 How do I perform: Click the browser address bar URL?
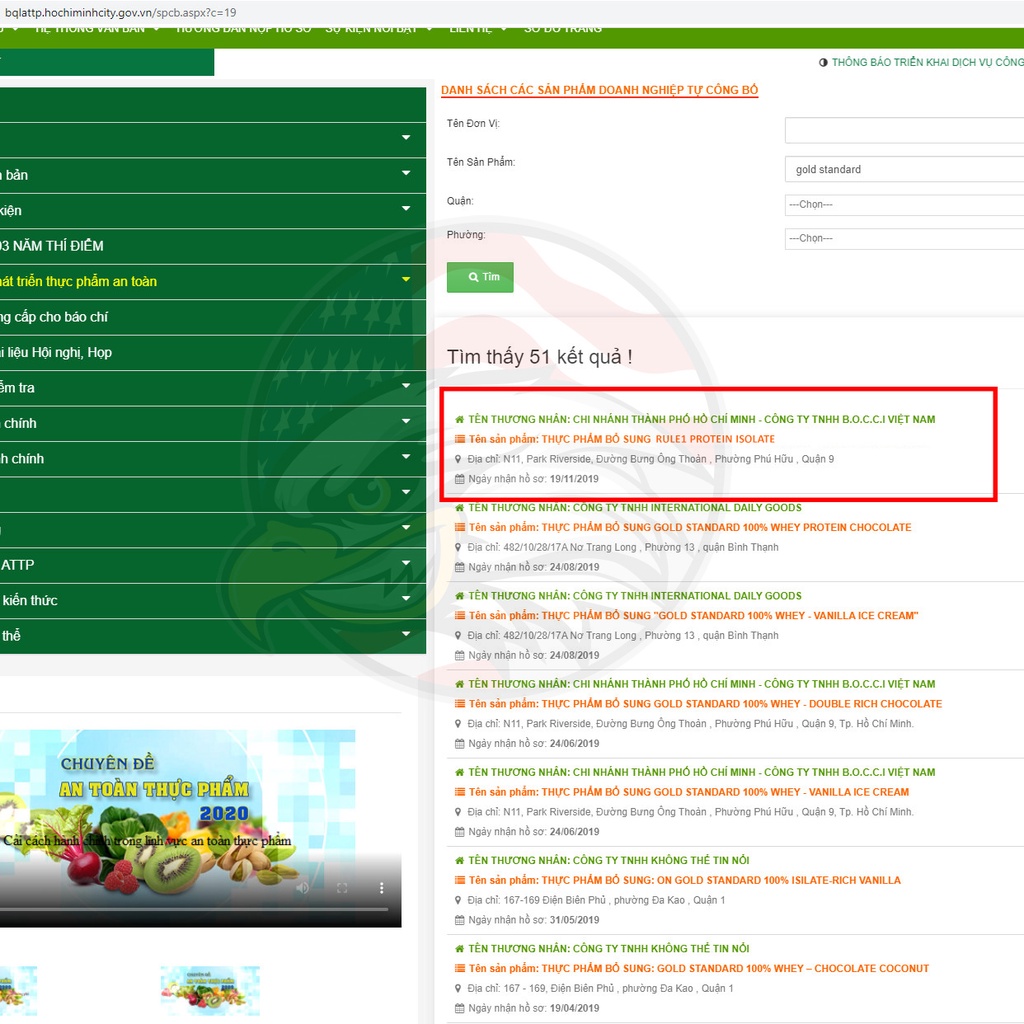coord(120,12)
